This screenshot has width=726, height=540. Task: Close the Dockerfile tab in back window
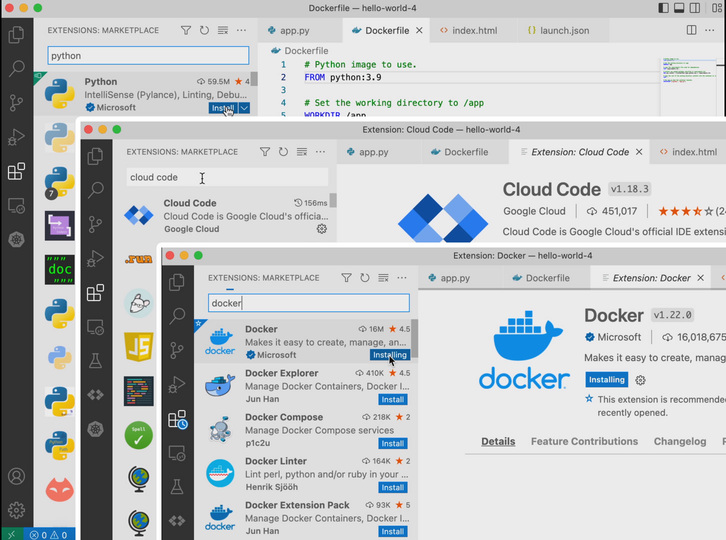click(419, 31)
